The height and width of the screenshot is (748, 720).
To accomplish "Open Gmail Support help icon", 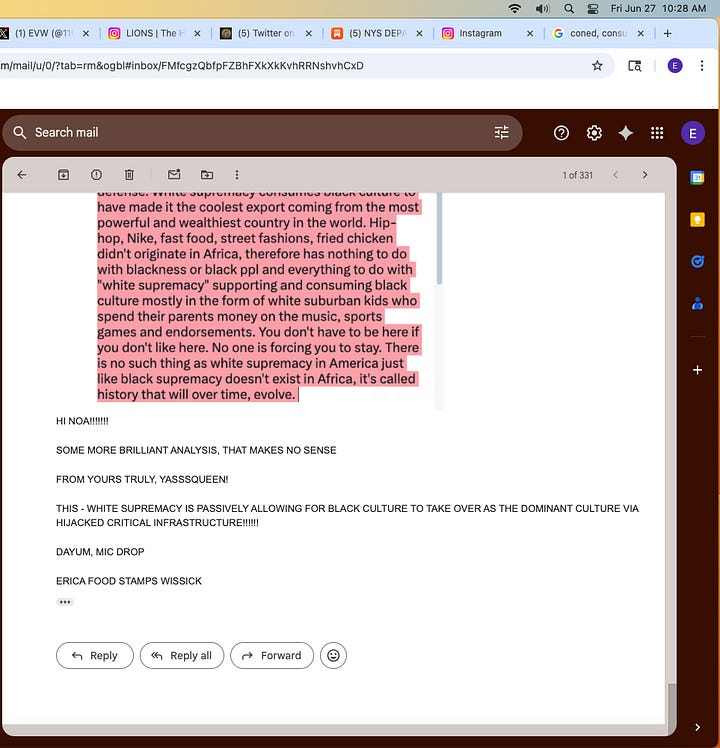I will point(561,133).
